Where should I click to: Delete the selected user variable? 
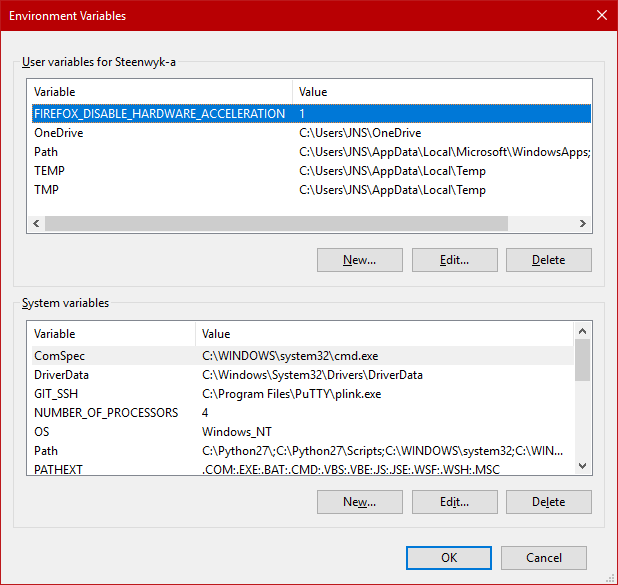point(548,260)
